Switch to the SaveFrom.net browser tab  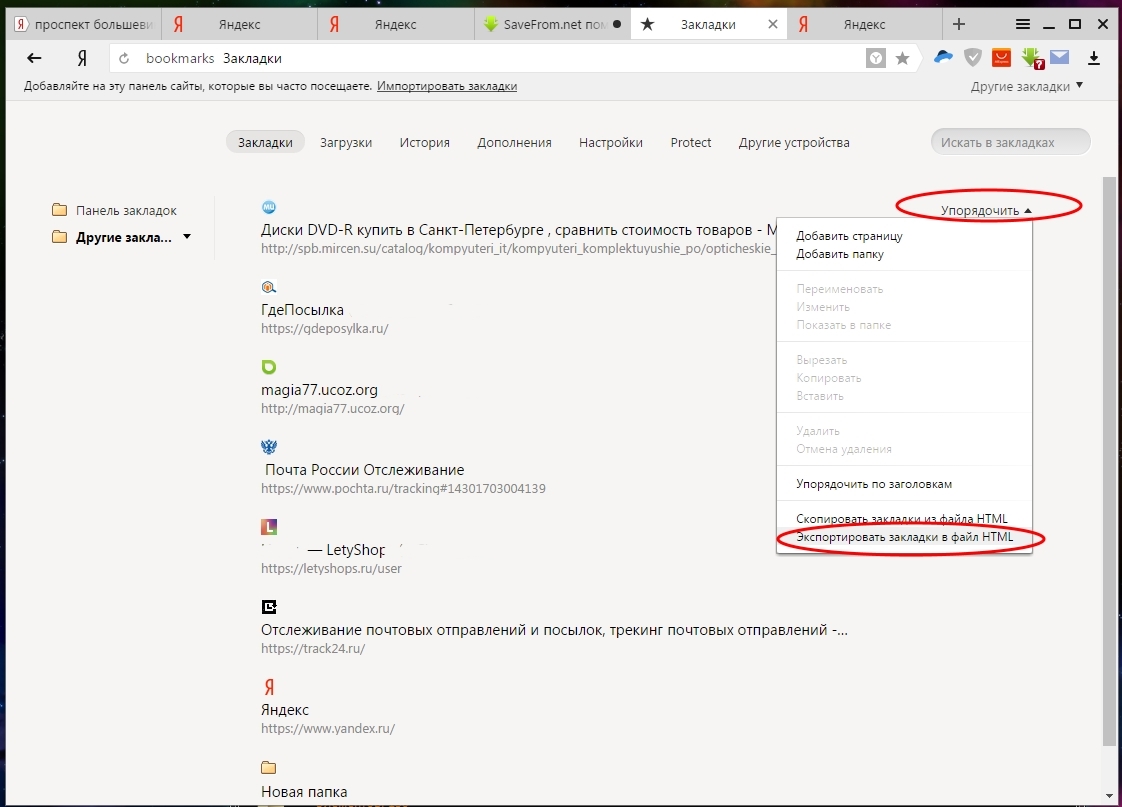552,24
